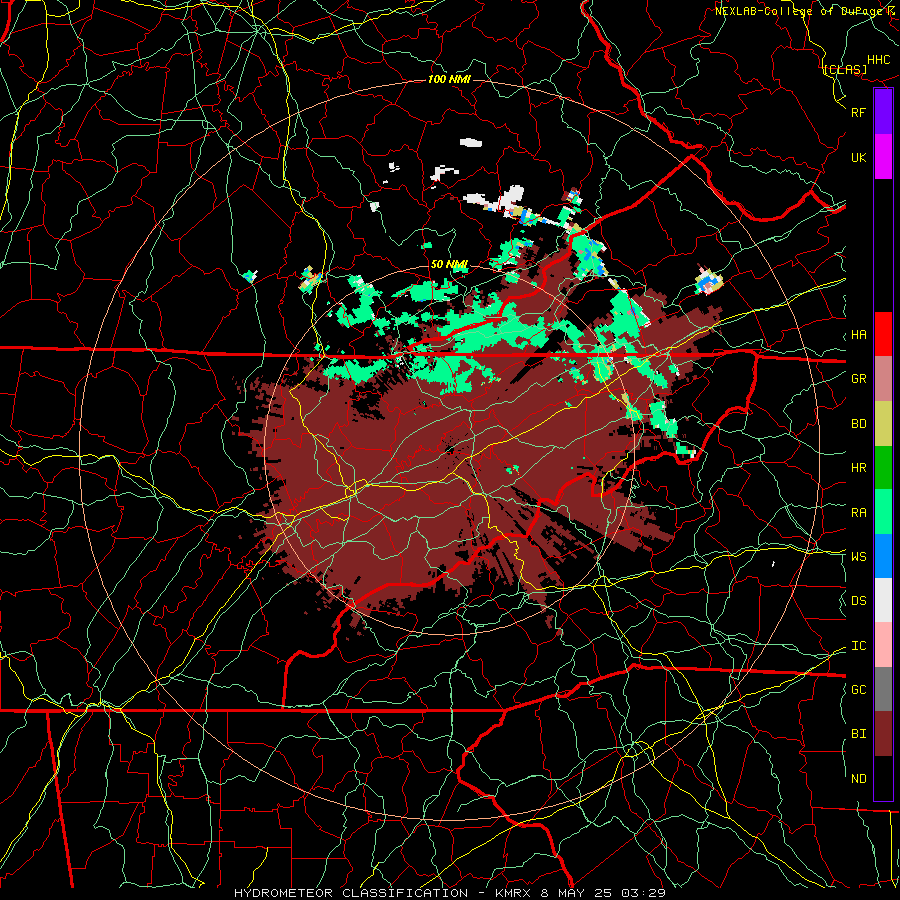Click the 100 NMI range ring label
Image resolution: width=900 pixels, height=900 pixels.
pos(449,79)
